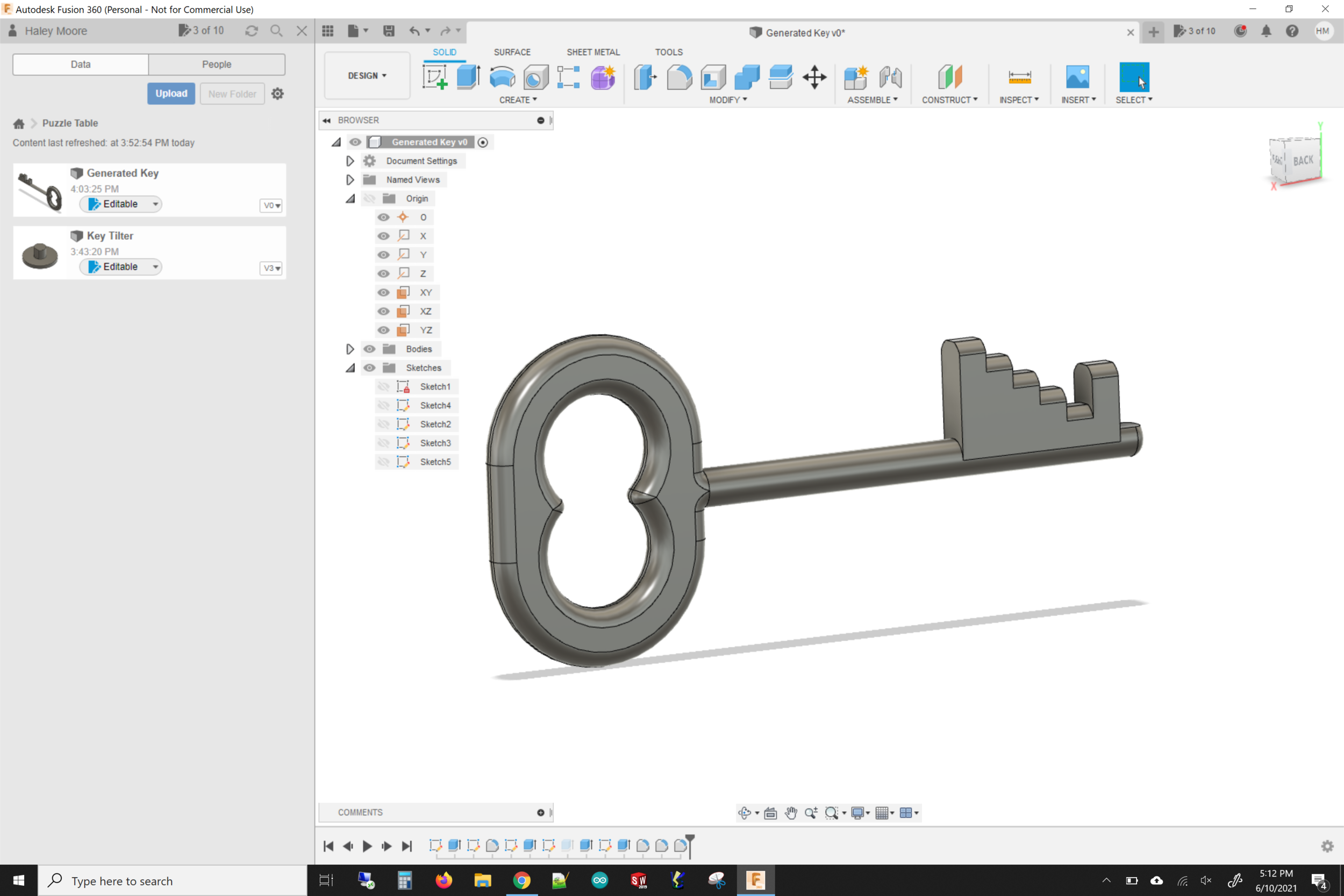
Task: Open the Puzzle Table breadcrumb
Action: (70, 123)
